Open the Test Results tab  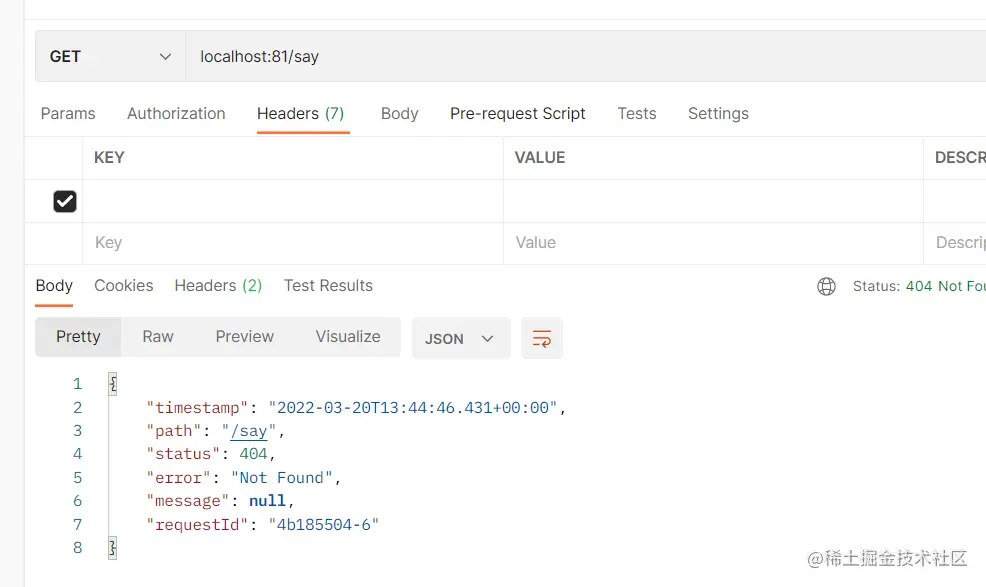[x=328, y=286]
